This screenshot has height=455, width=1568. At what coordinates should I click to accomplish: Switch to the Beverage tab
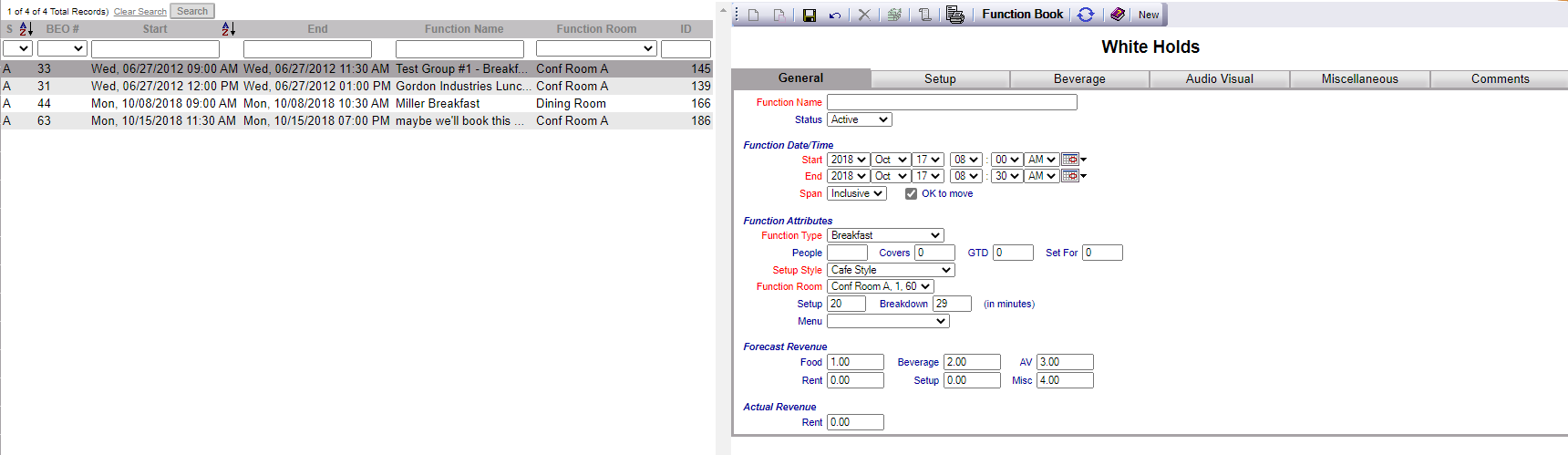click(x=1079, y=79)
